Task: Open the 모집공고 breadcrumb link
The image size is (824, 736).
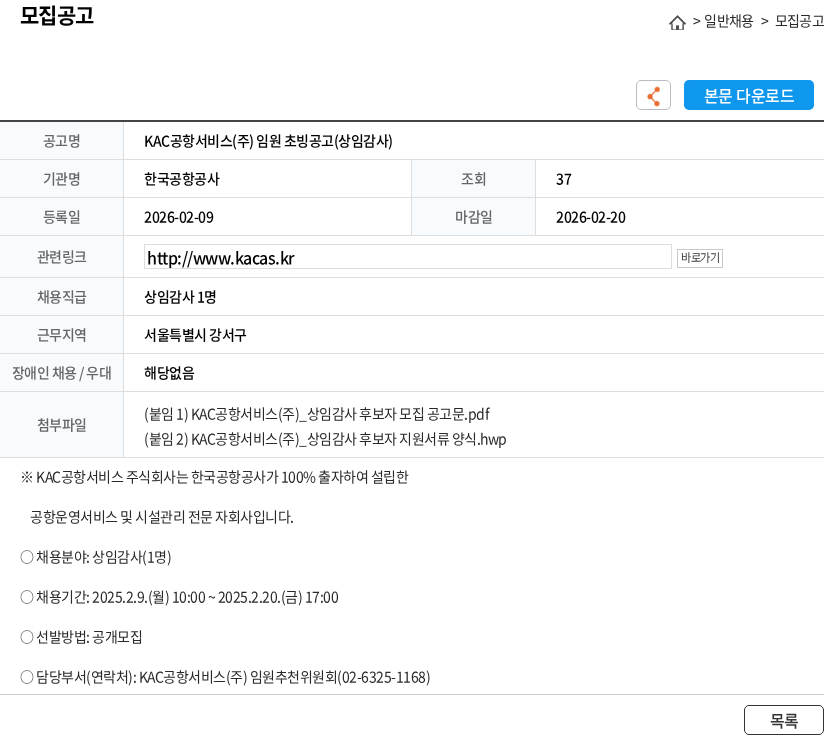Action: (799, 21)
